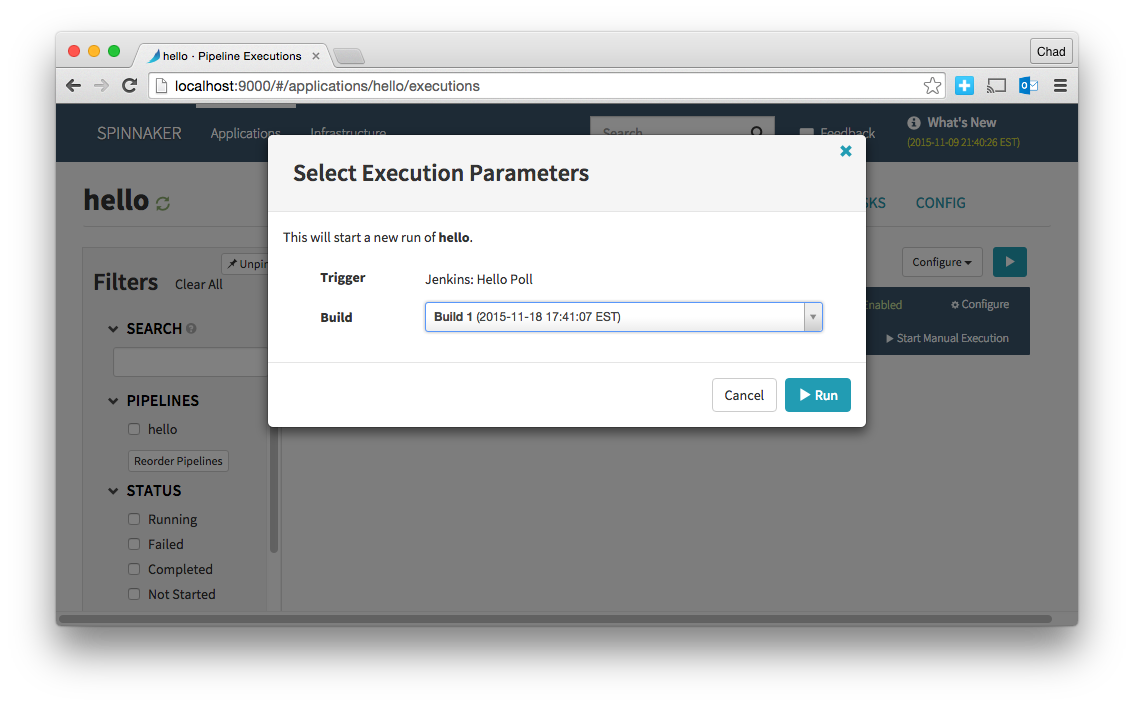Image resolution: width=1134 pixels, height=706 pixels.
Task: Open the Configure dropdown button
Action: click(x=941, y=262)
